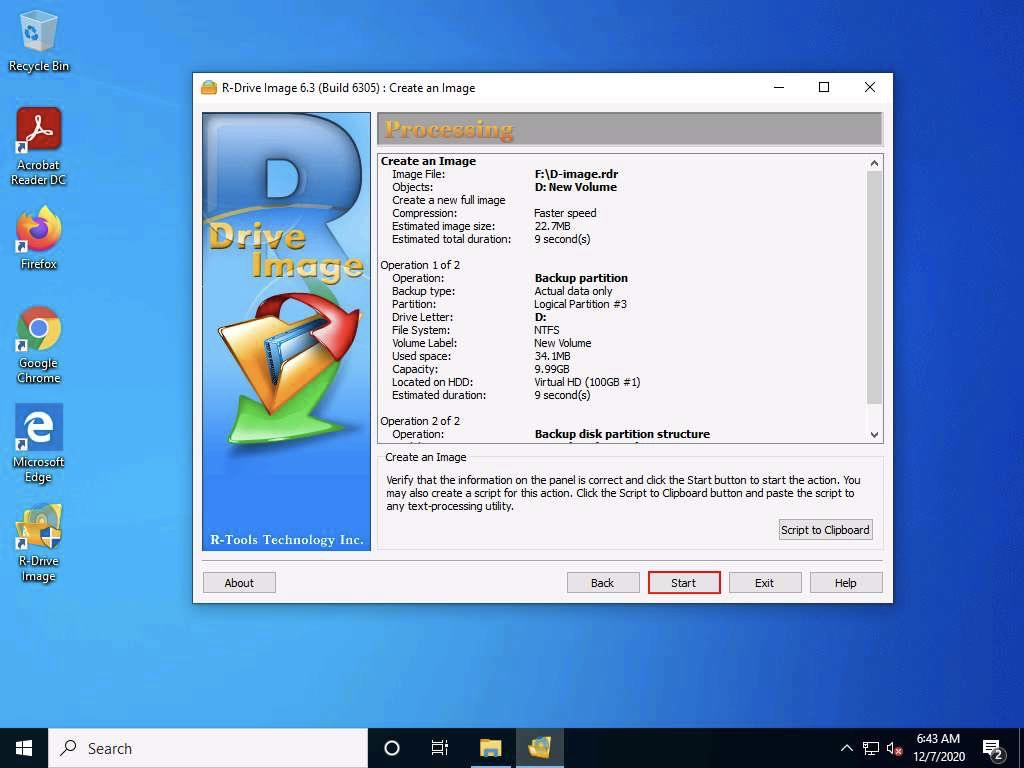Click the used space value 34.1MB

(552, 356)
